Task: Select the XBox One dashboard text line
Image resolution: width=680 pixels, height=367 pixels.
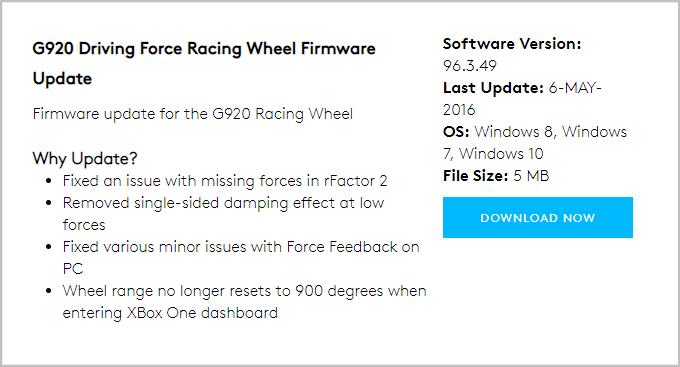Action: pos(170,313)
